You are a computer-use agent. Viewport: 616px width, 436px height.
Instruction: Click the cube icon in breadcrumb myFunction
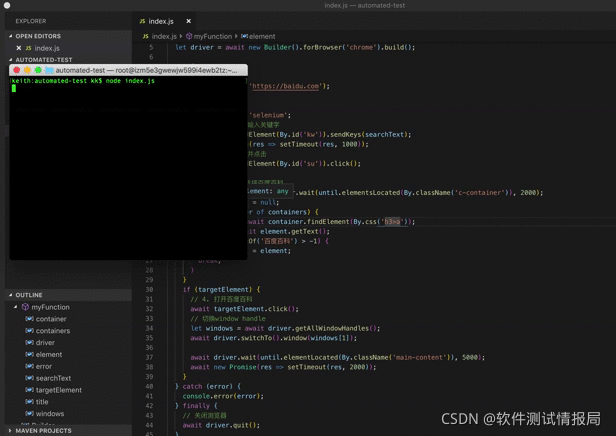189,36
